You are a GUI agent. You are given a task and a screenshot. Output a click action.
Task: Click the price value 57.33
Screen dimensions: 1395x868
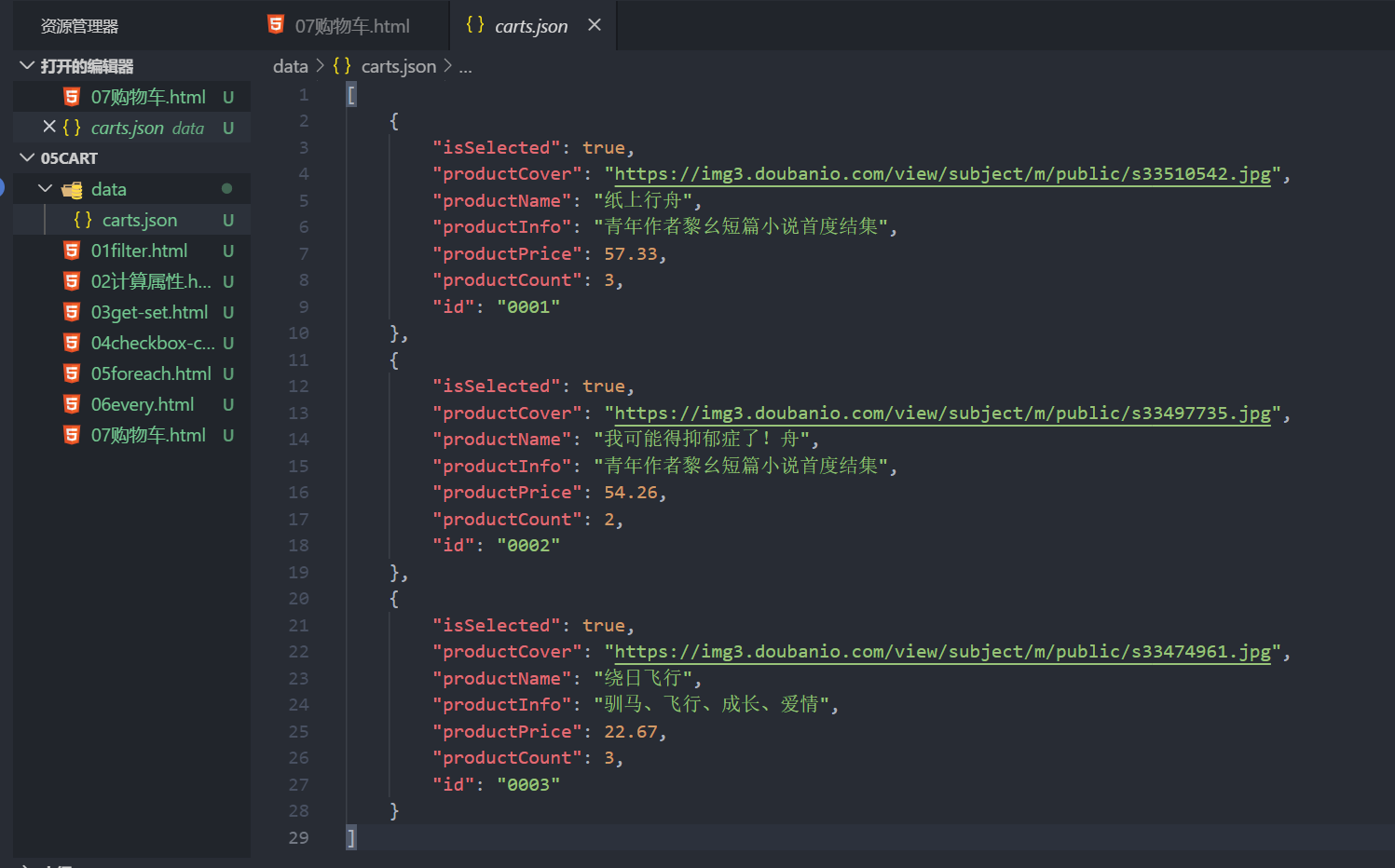630,254
